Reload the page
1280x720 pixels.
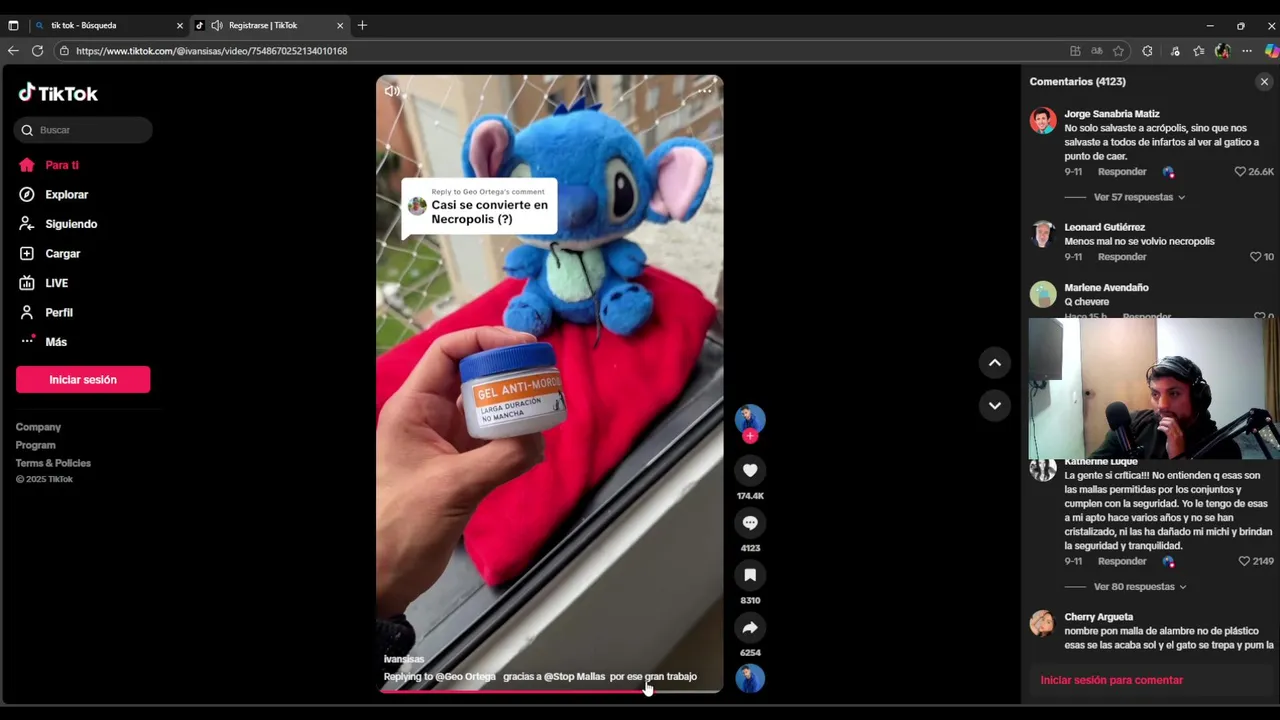(37, 51)
